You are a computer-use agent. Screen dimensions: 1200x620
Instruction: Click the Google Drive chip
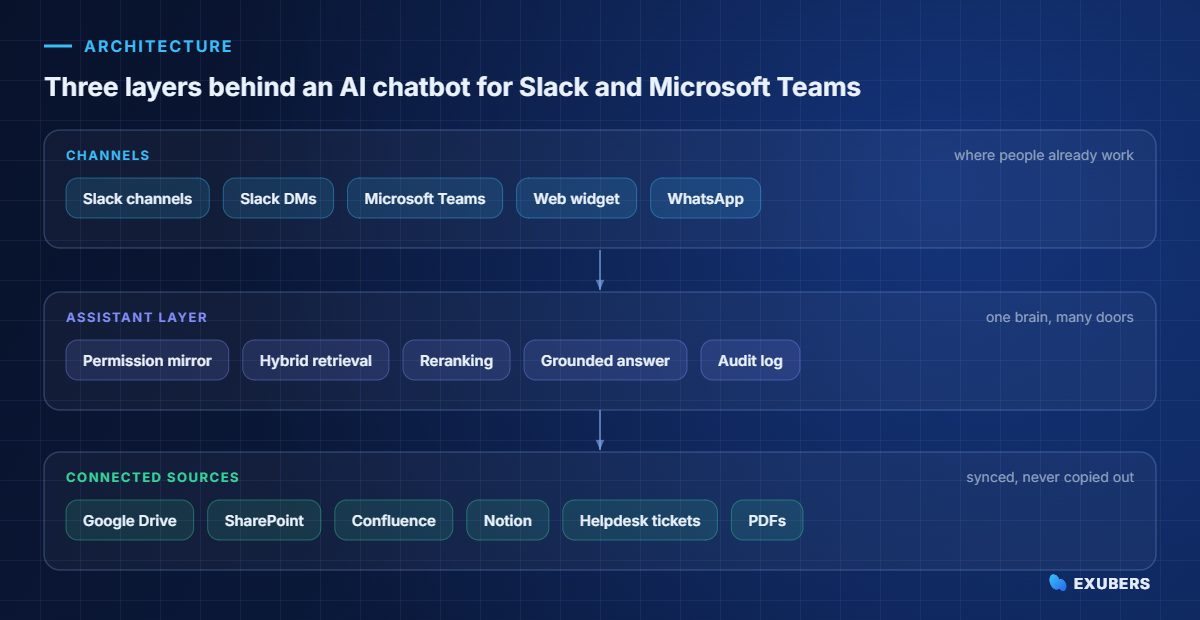point(130,520)
